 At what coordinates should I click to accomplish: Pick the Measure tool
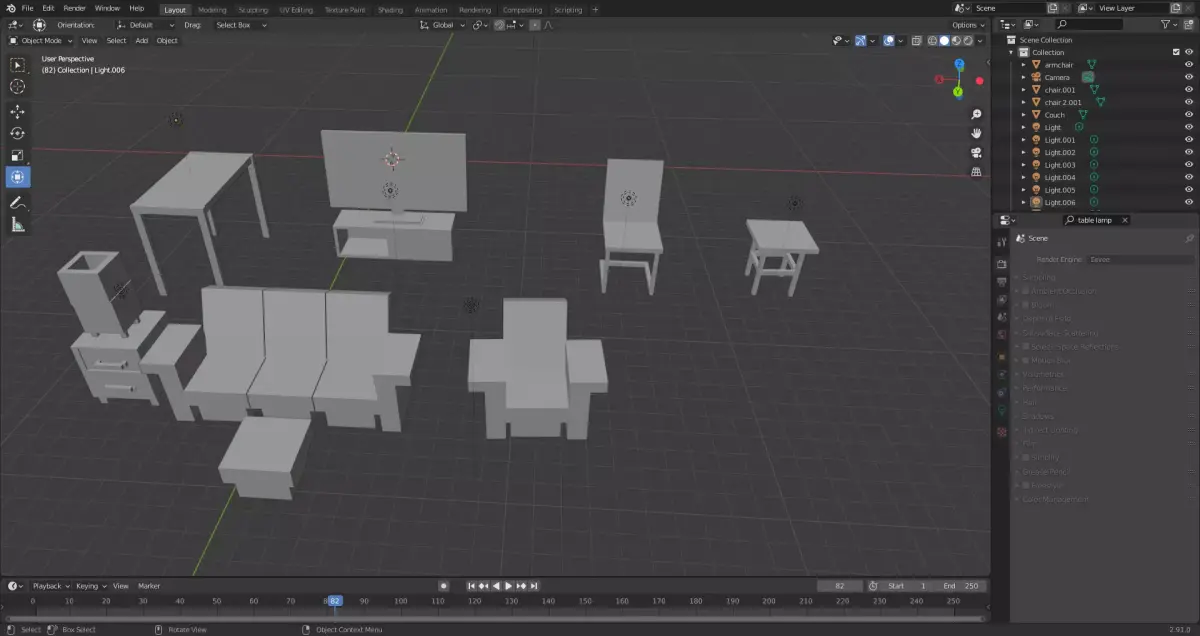click(x=17, y=225)
